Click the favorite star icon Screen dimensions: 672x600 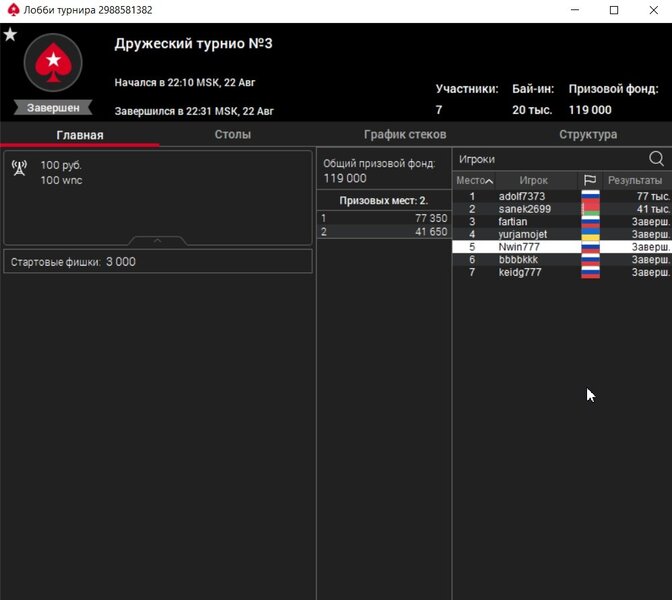click(x=10, y=35)
